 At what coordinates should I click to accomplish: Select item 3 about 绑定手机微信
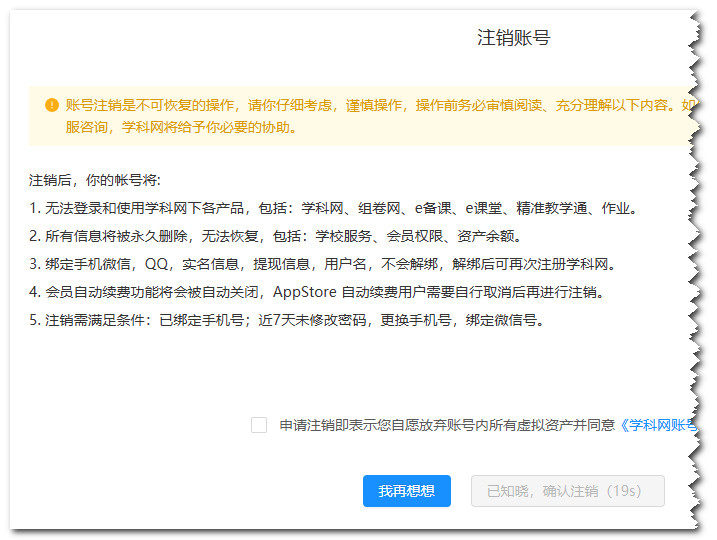pyautogui.click(x=322, y=264)
